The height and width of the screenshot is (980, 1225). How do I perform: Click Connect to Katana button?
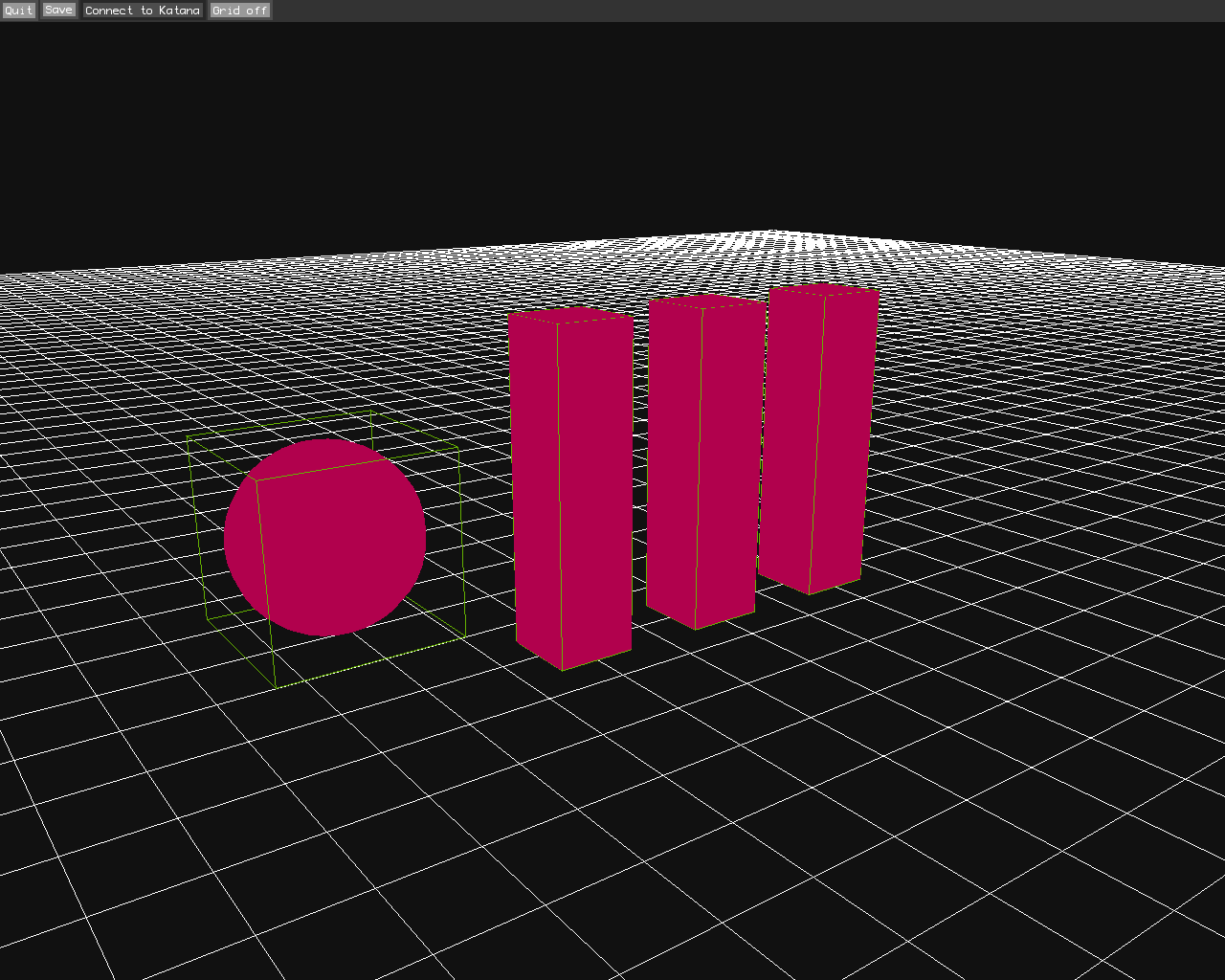(143, 11)
